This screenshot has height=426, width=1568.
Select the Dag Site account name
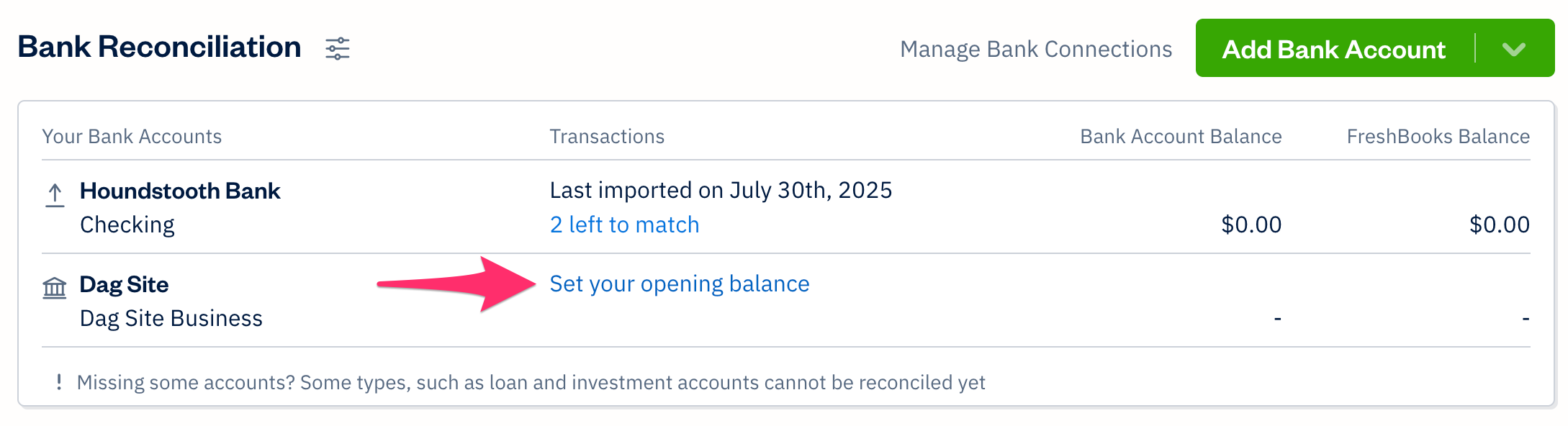[x=124, y=284]
